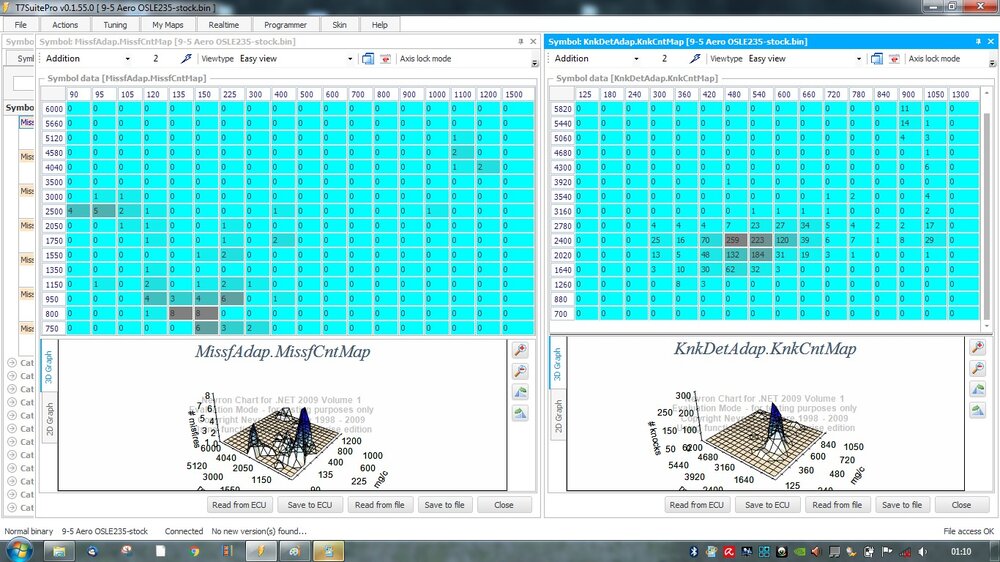1000x562 pixels.
Task: Click the operand value field showing 2 in MissfCntMap
Action: tap(156, 59)
